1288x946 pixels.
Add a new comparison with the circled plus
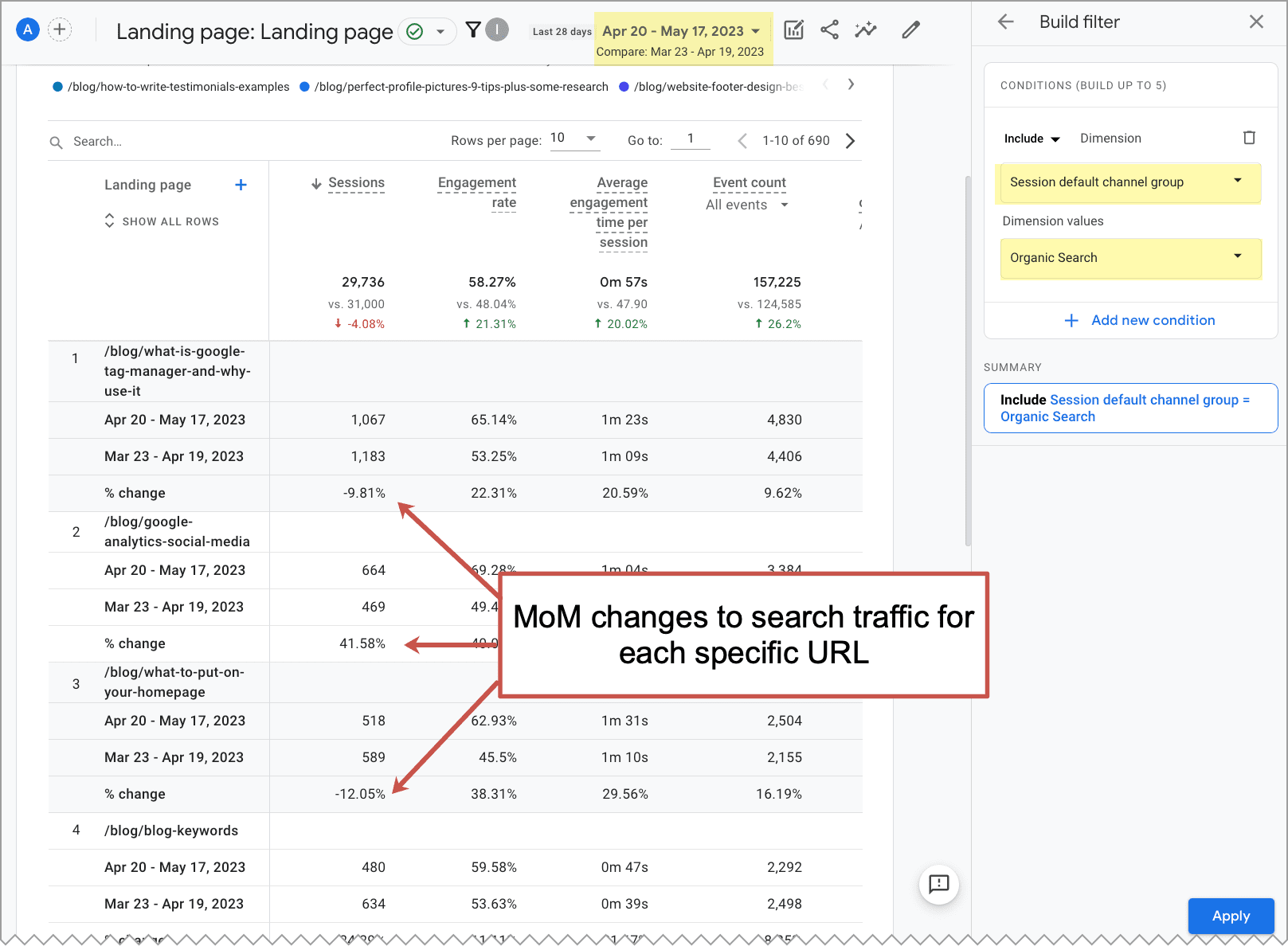click(60, 29)
